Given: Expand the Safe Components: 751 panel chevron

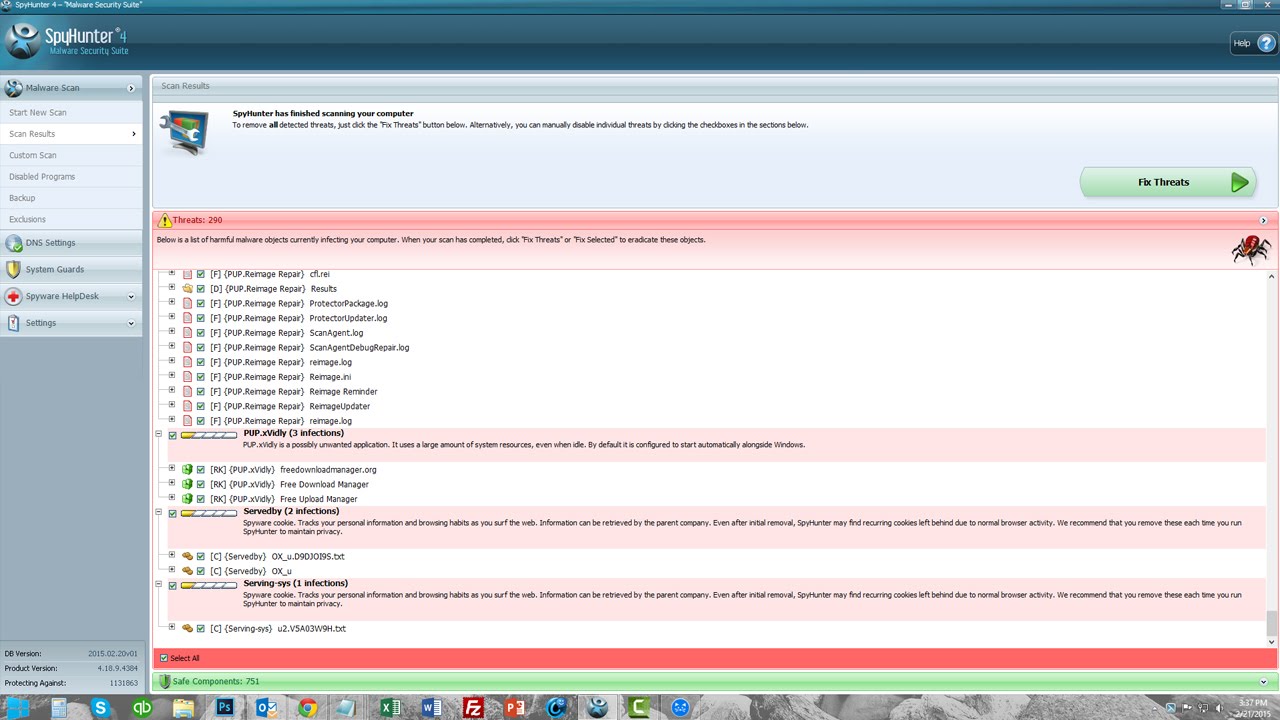Looking at the screenshot, I should click(1263, 682).
